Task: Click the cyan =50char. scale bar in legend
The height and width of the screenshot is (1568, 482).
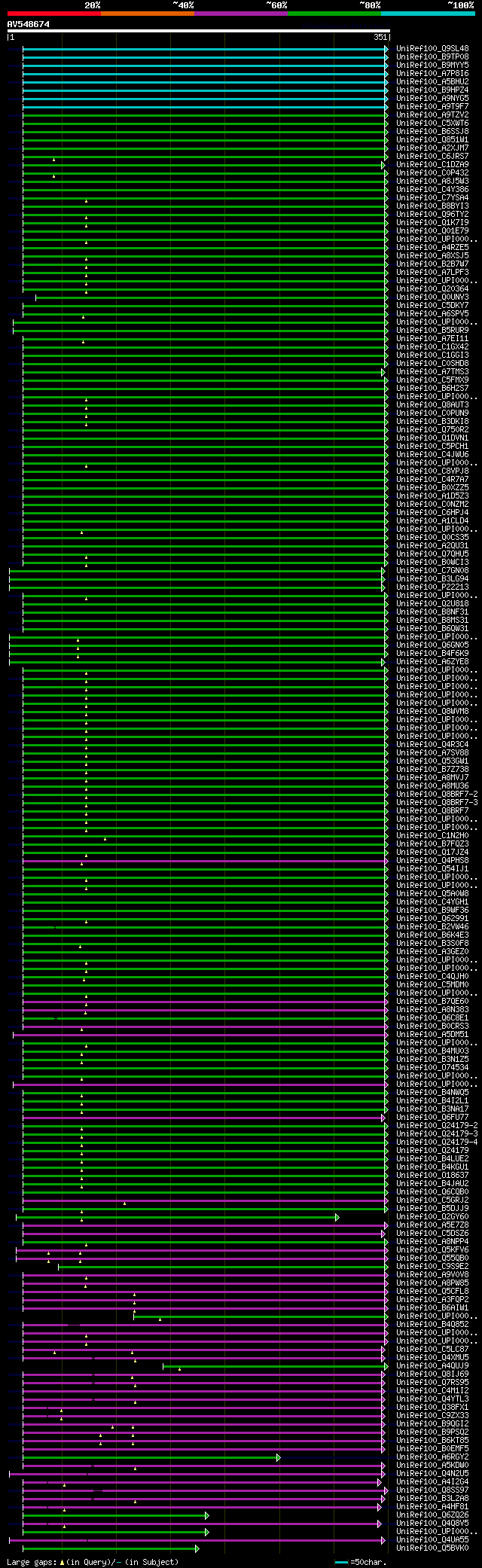Action: pyautogui.click(x=342, y=1562)
